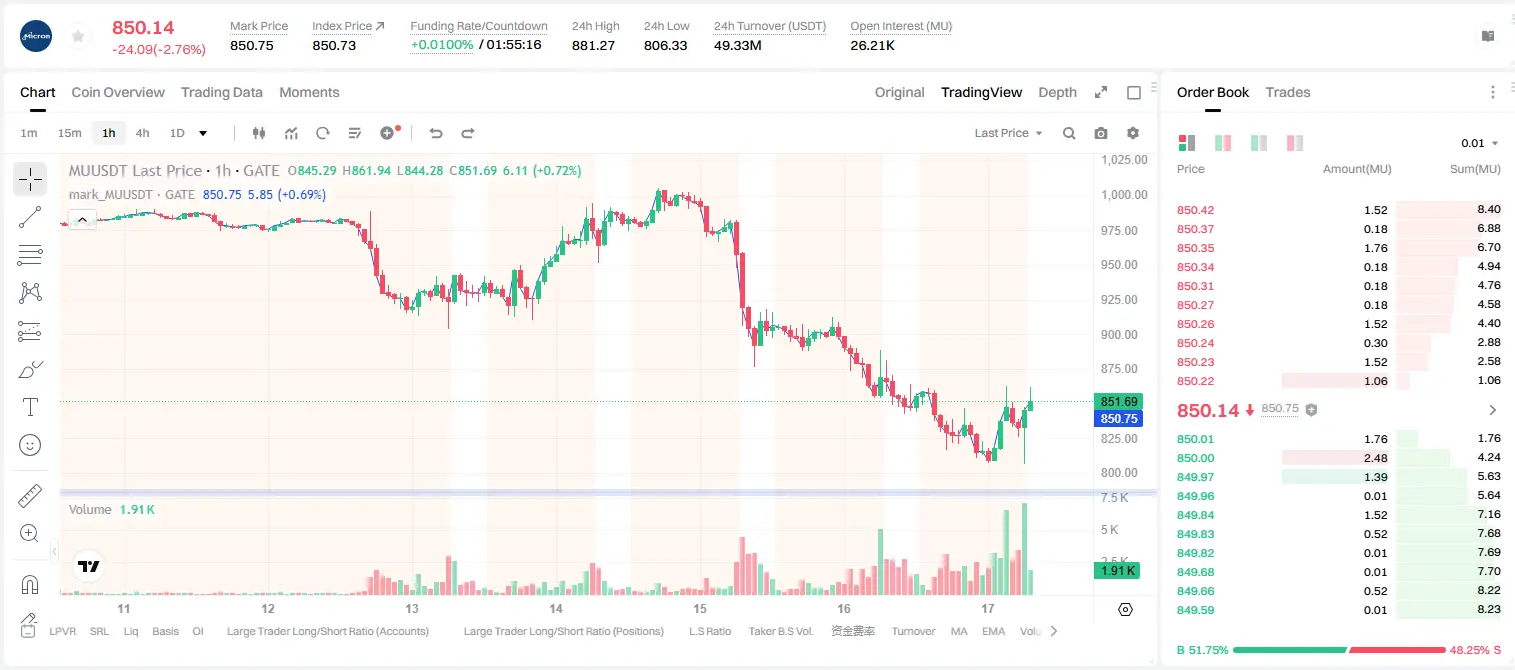Toggle the magnet snap mode

pos(30,585)
